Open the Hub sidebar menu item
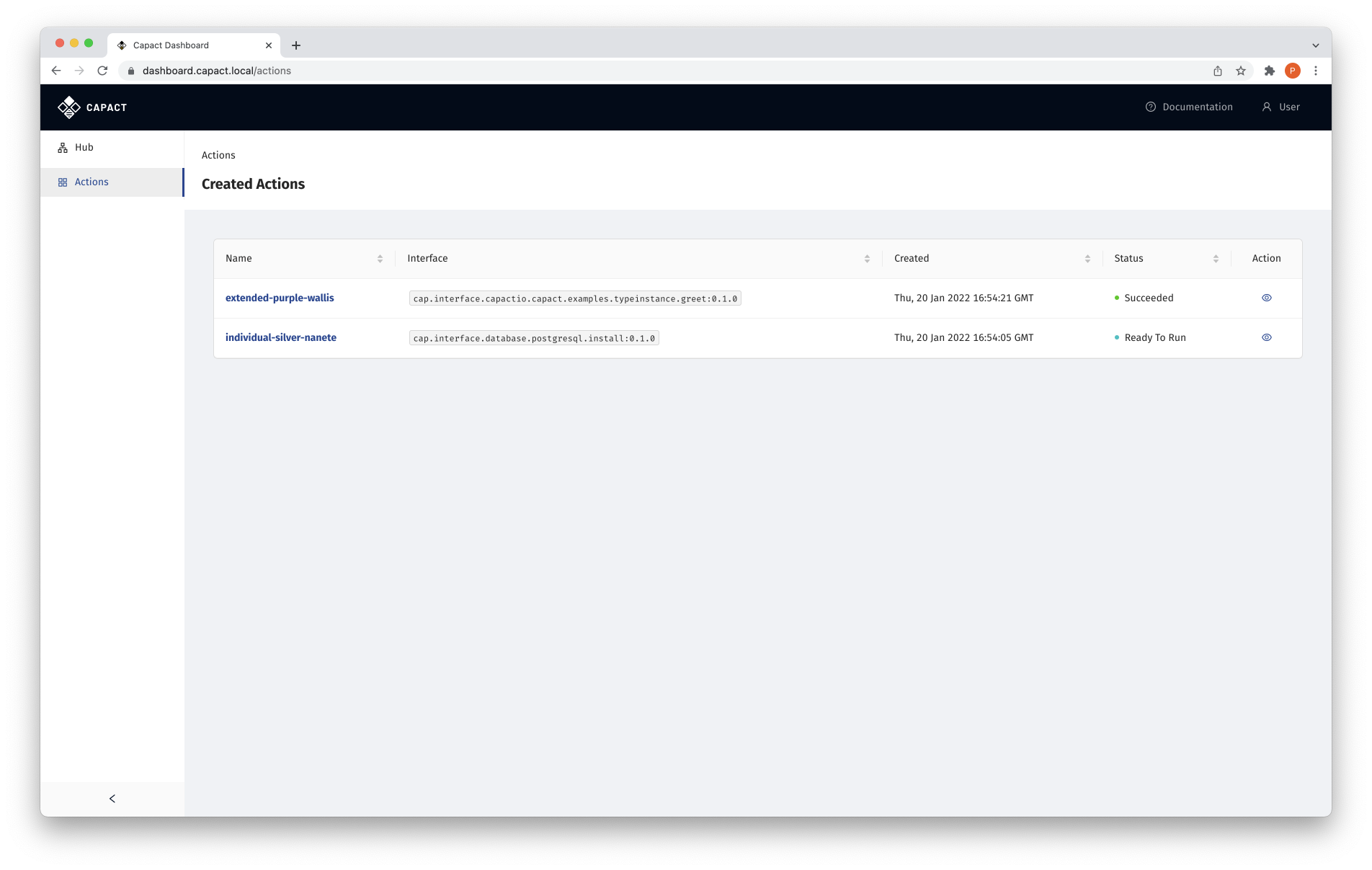 point(84,148)
